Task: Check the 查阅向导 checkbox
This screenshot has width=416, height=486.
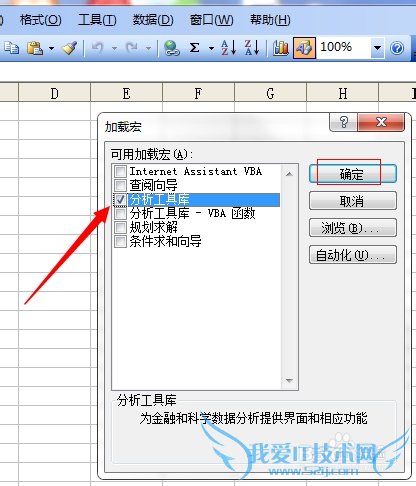Action: click(x=120, y=185)
